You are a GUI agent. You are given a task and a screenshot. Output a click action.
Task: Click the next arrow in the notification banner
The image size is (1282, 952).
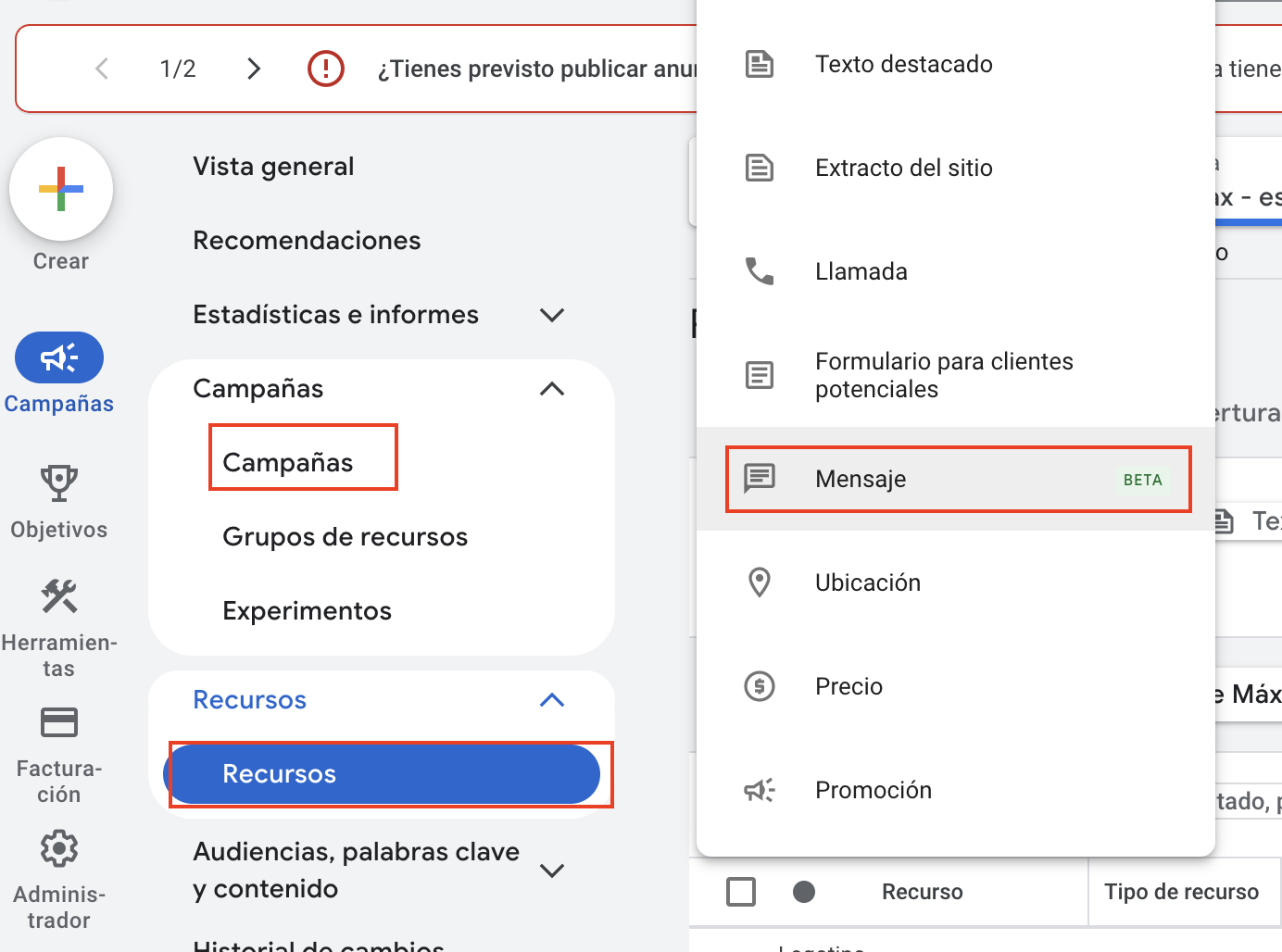click(x=254, y=68)
